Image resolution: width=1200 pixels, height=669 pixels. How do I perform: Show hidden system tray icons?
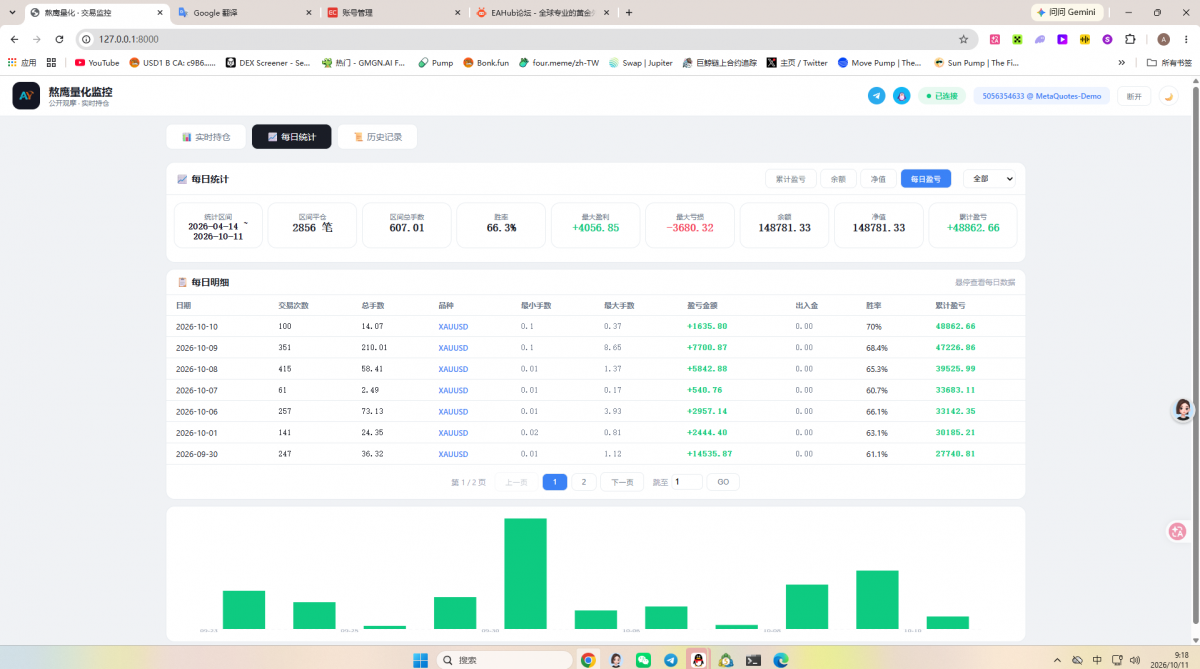coord(1059,660)
